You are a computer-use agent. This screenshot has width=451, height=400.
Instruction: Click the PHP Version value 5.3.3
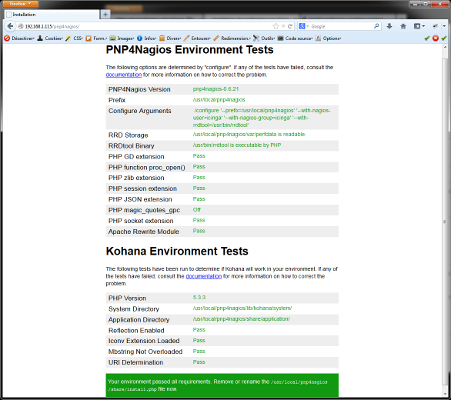point(199,297)
